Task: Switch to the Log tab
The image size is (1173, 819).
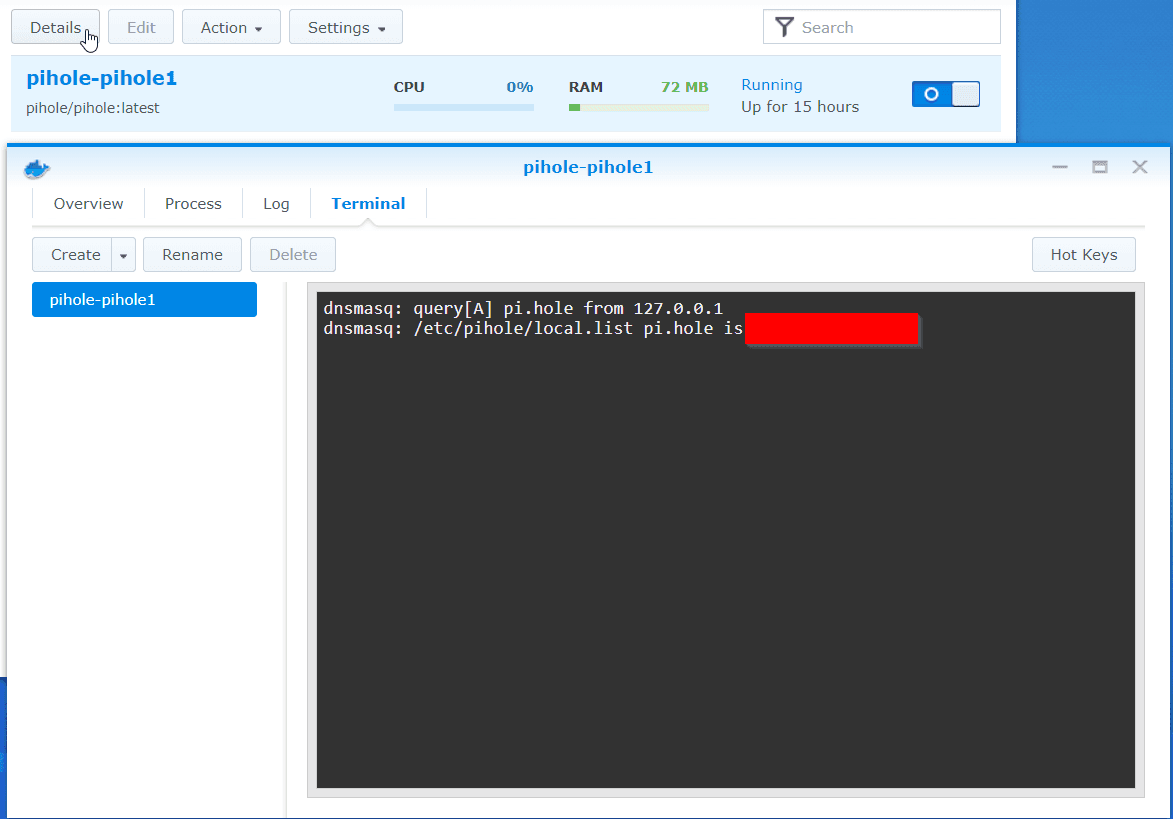Action: 276,203
